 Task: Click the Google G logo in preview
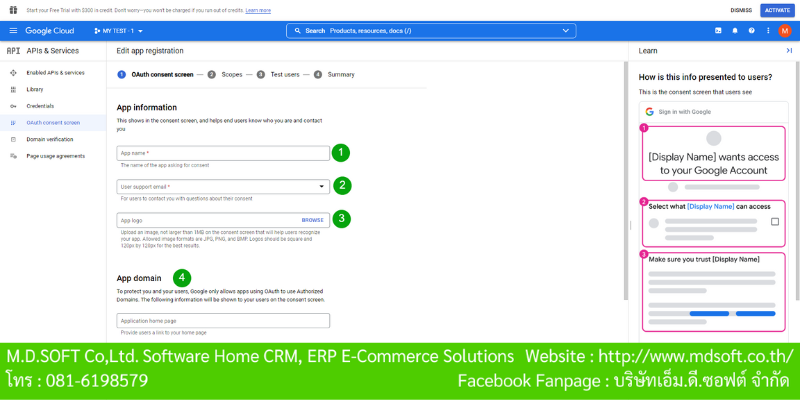[x=649, y=112]
